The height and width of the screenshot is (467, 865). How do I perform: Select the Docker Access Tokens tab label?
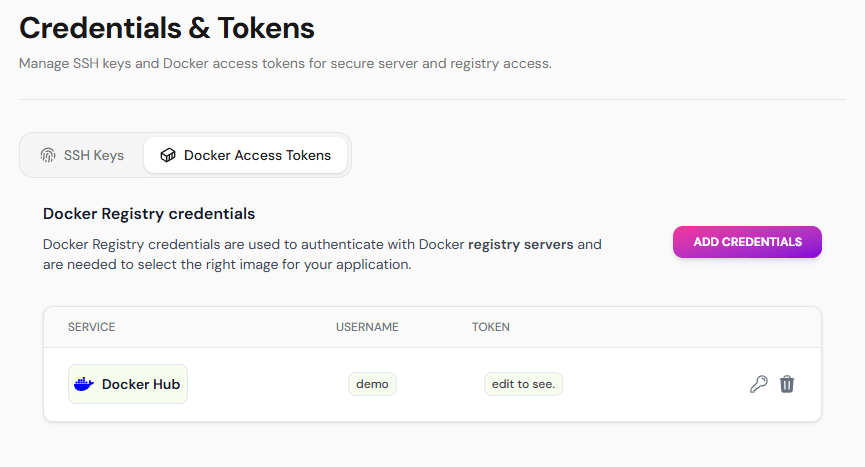(x=257, y=155)
